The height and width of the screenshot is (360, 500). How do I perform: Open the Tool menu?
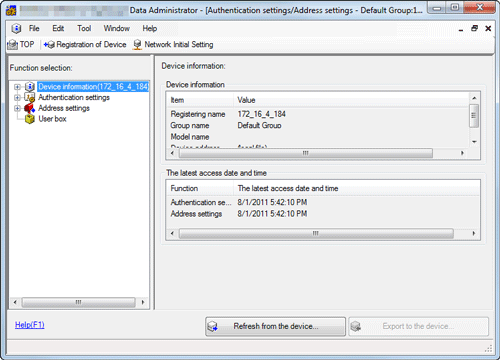(x=84, y=29)
